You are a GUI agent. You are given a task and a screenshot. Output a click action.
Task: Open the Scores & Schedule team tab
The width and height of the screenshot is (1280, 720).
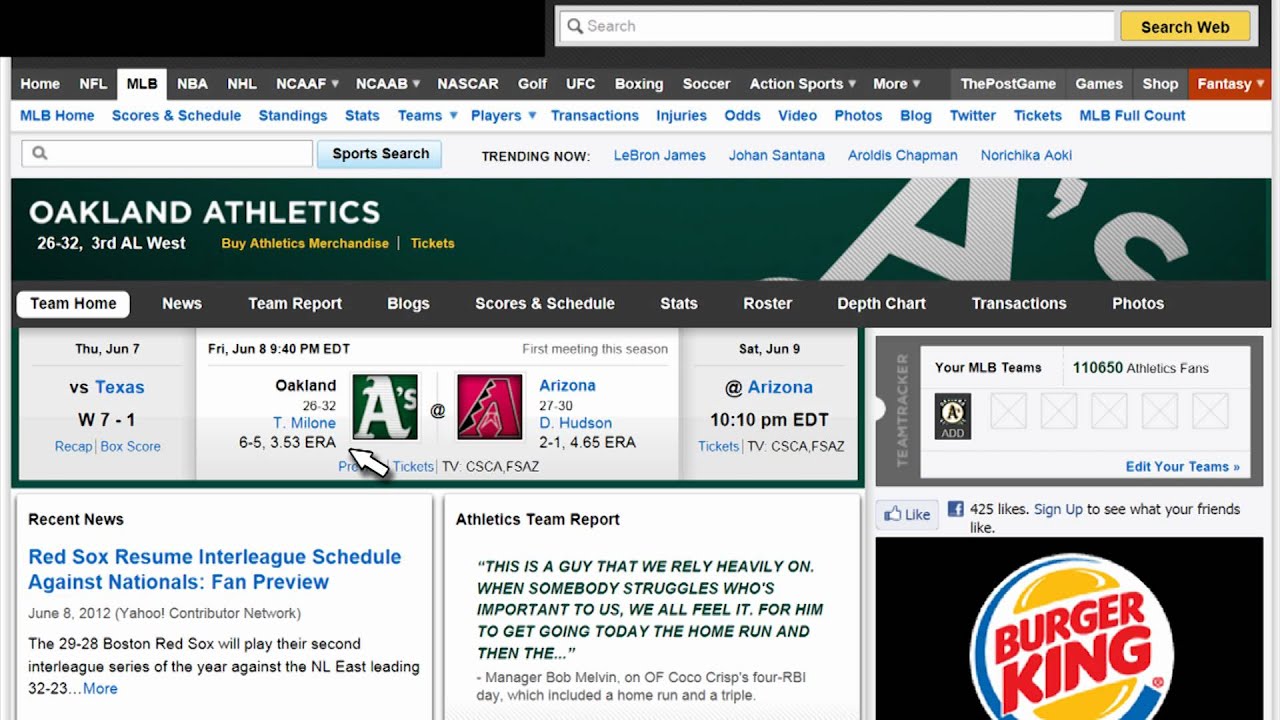tap(545, 303)
